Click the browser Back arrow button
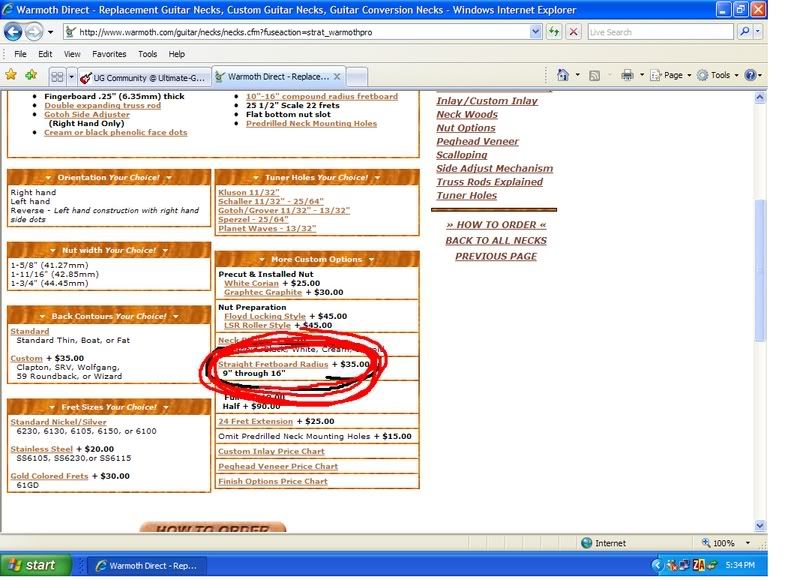The width and height of the screenshot is (800, 580). [x=13, y=32]
